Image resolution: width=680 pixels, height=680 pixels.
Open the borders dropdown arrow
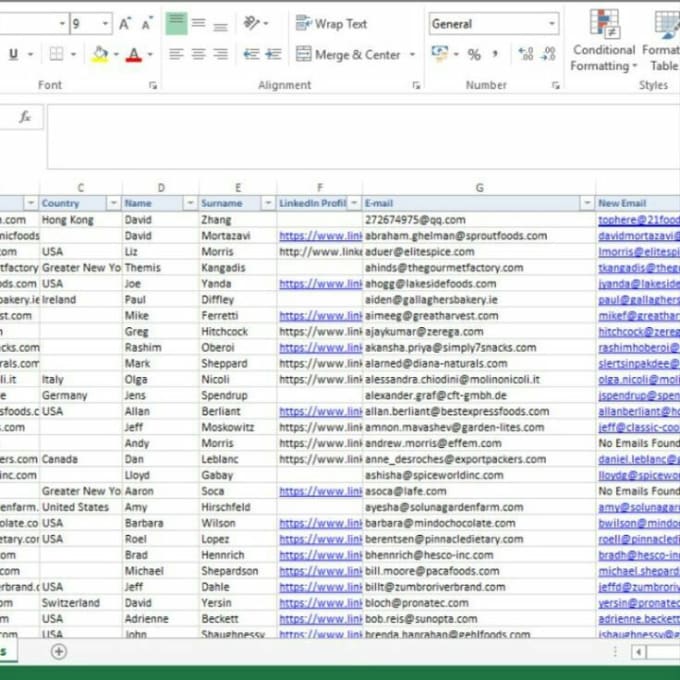point(73,55)
